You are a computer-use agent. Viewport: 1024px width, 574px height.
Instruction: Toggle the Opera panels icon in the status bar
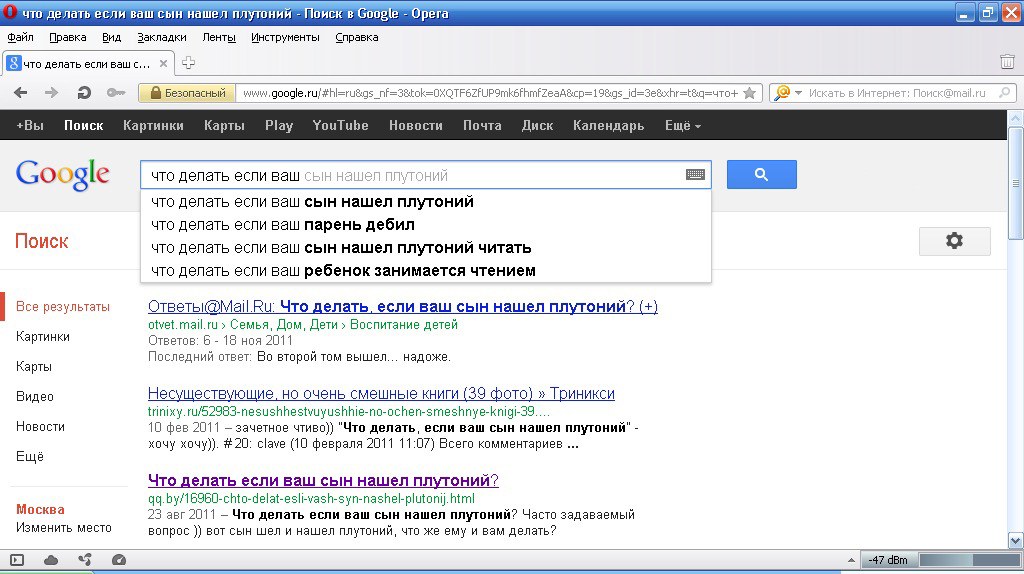tap(17, 560)
